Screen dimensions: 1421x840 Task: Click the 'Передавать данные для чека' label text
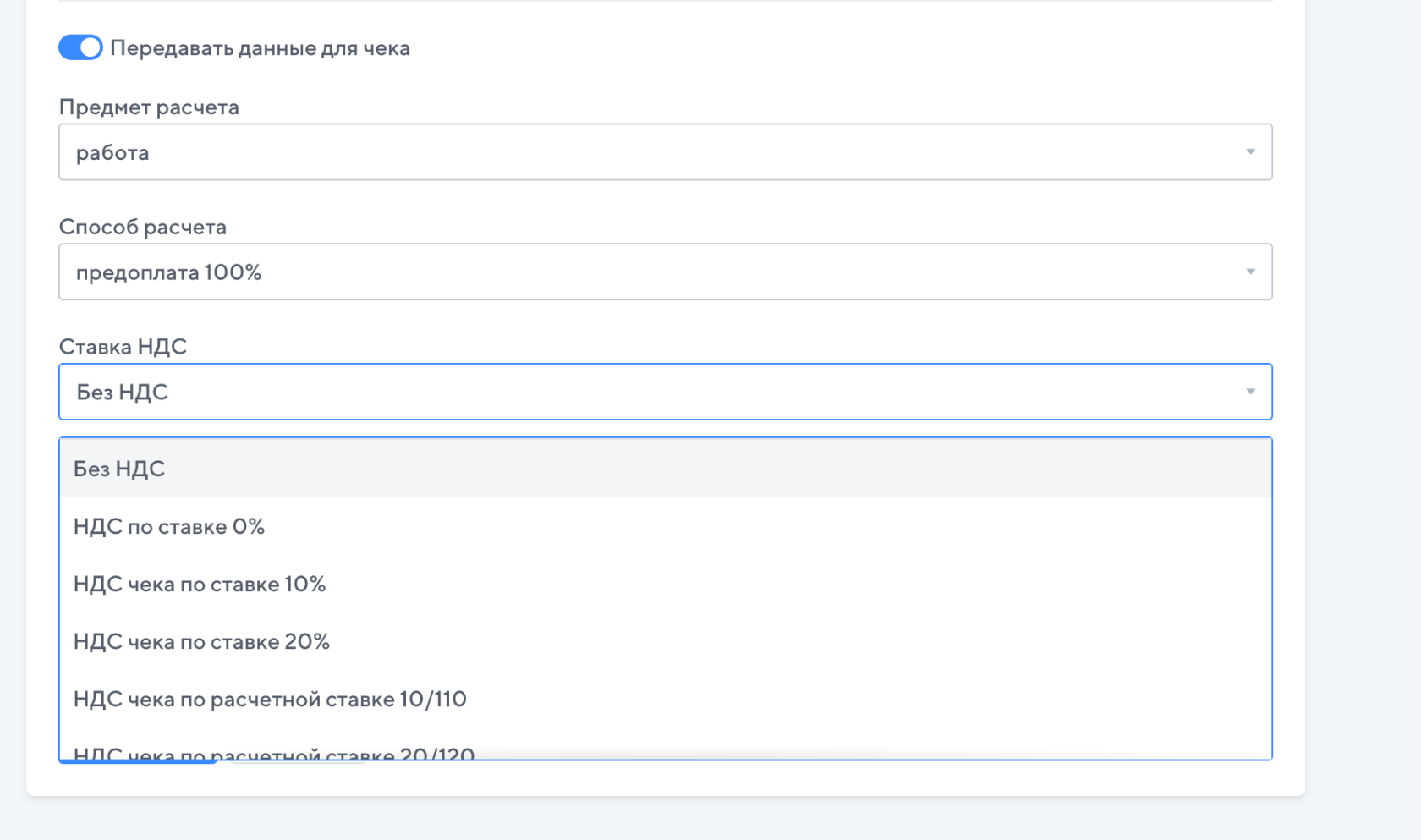pos(260,48)
